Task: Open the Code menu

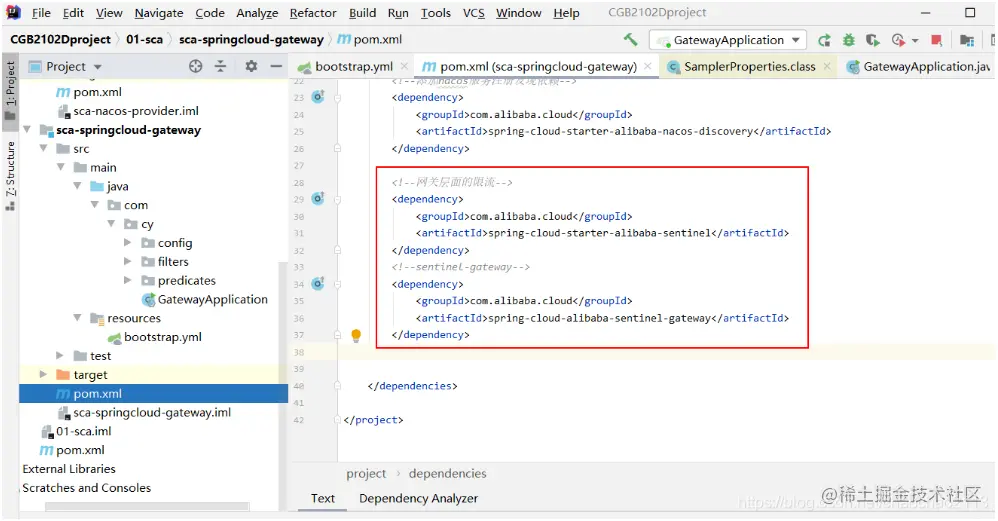Action: (x=209, y=13)
